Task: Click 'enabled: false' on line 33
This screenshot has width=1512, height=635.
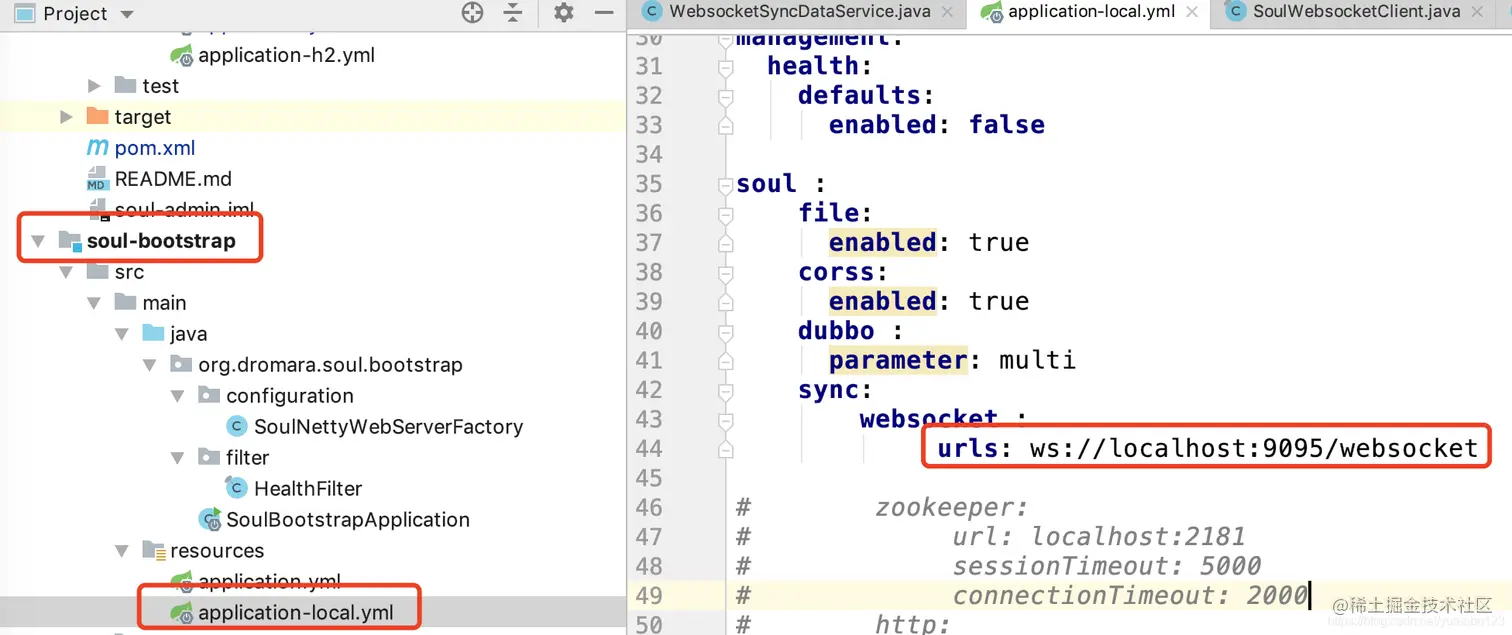Action: click(x=937, y=125)
